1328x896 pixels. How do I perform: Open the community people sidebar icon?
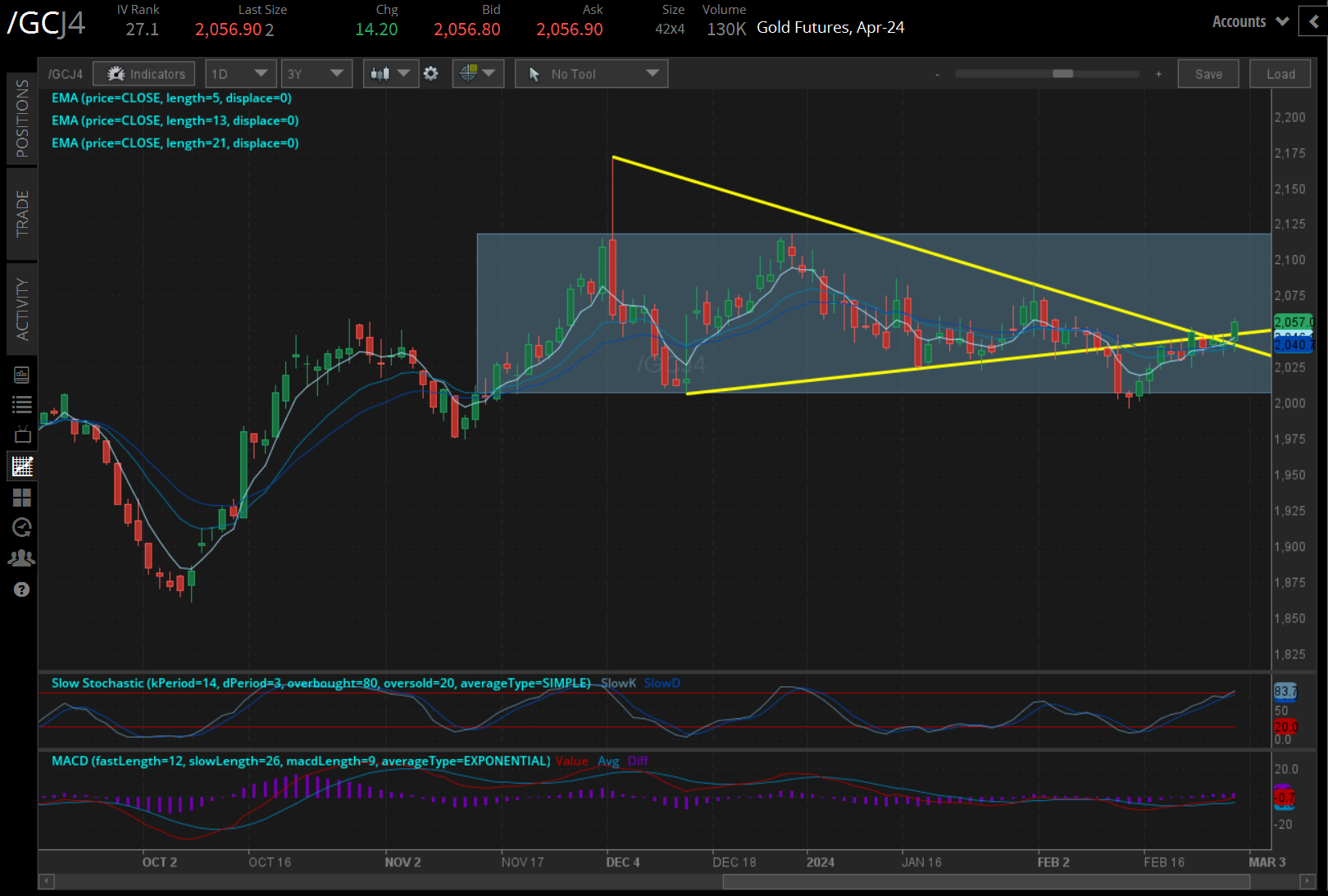click(x=22, y=558)
